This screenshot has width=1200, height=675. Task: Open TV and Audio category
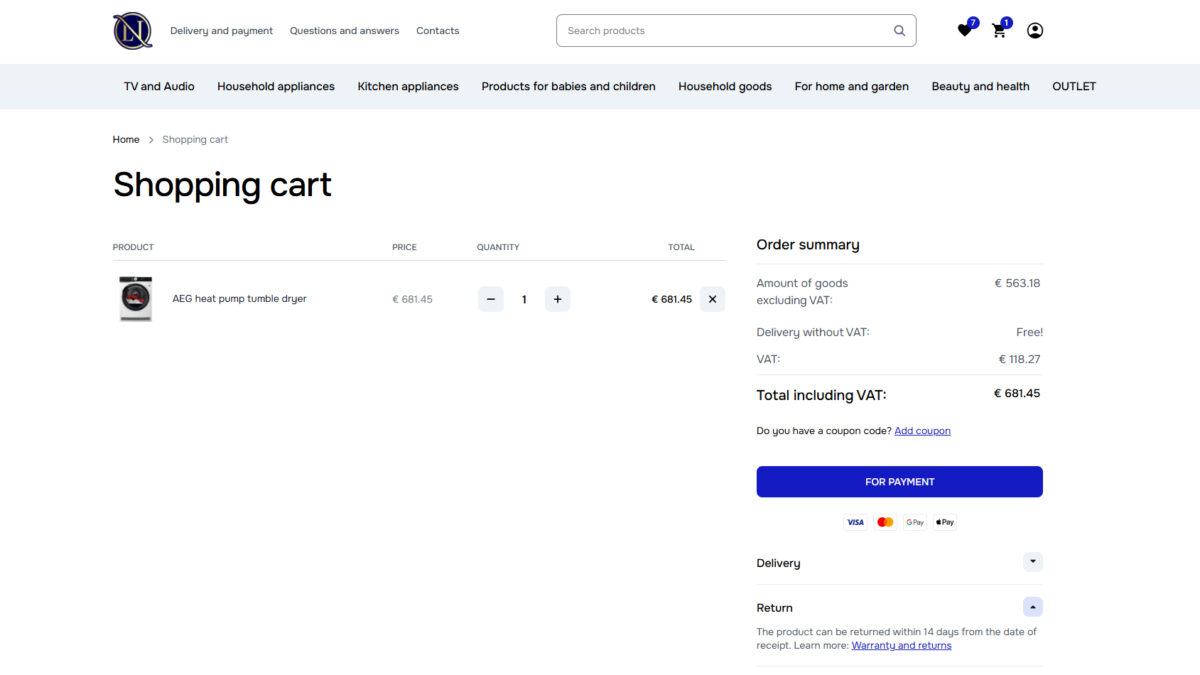(x=159, y=87)
